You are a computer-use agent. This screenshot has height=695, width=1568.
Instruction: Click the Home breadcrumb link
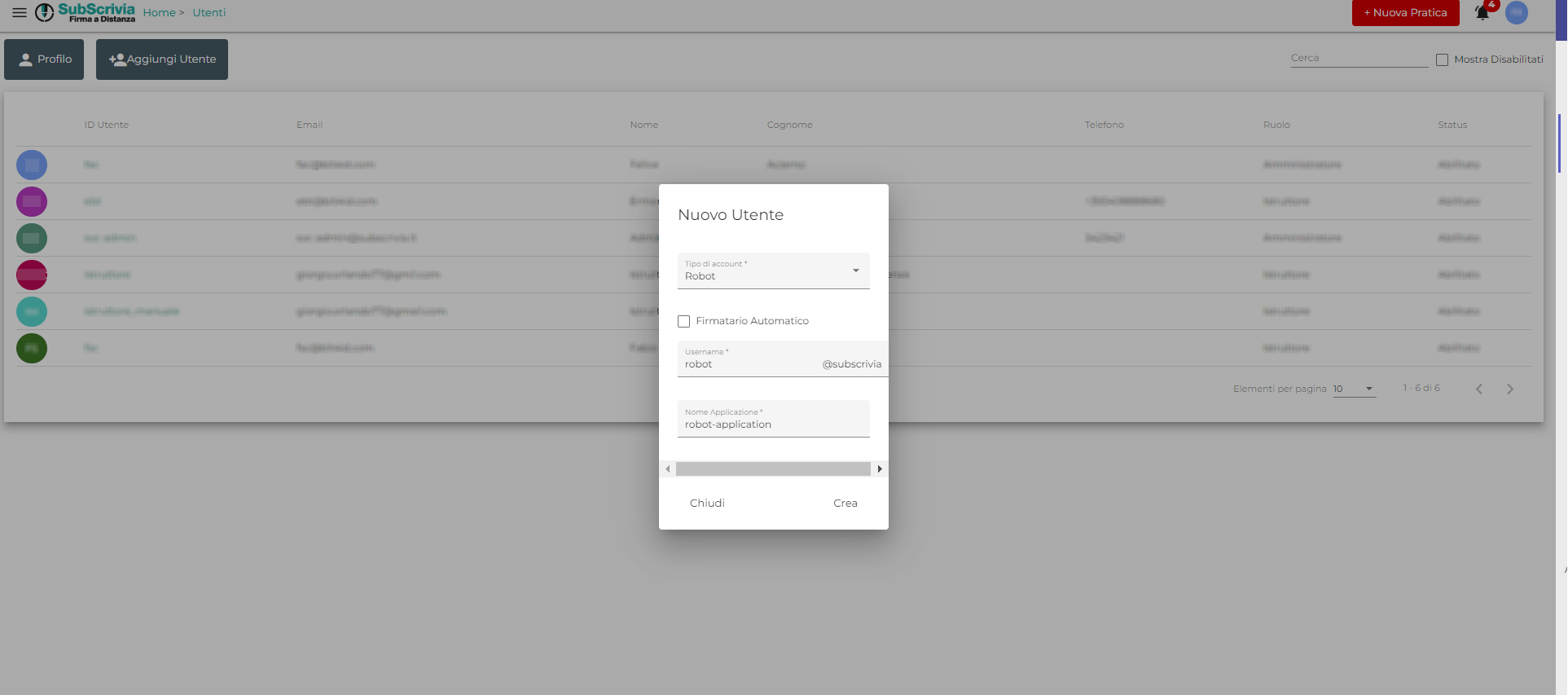(159, 13)
